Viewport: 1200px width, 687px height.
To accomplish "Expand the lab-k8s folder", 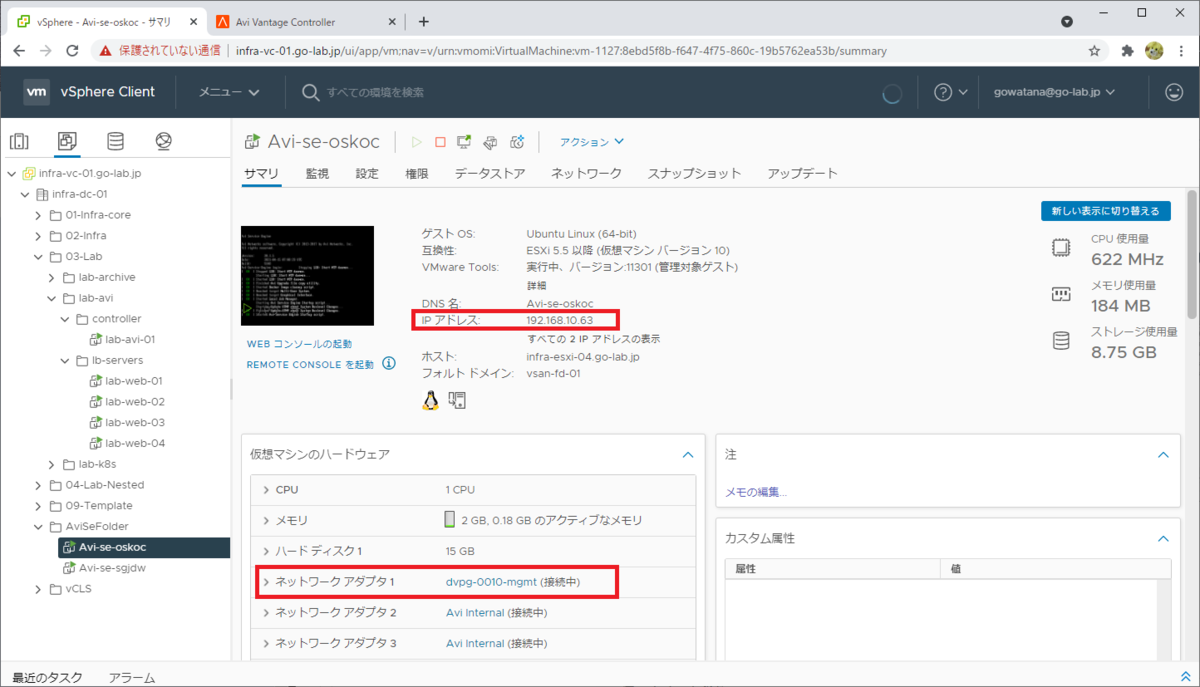I will point(52,464).
